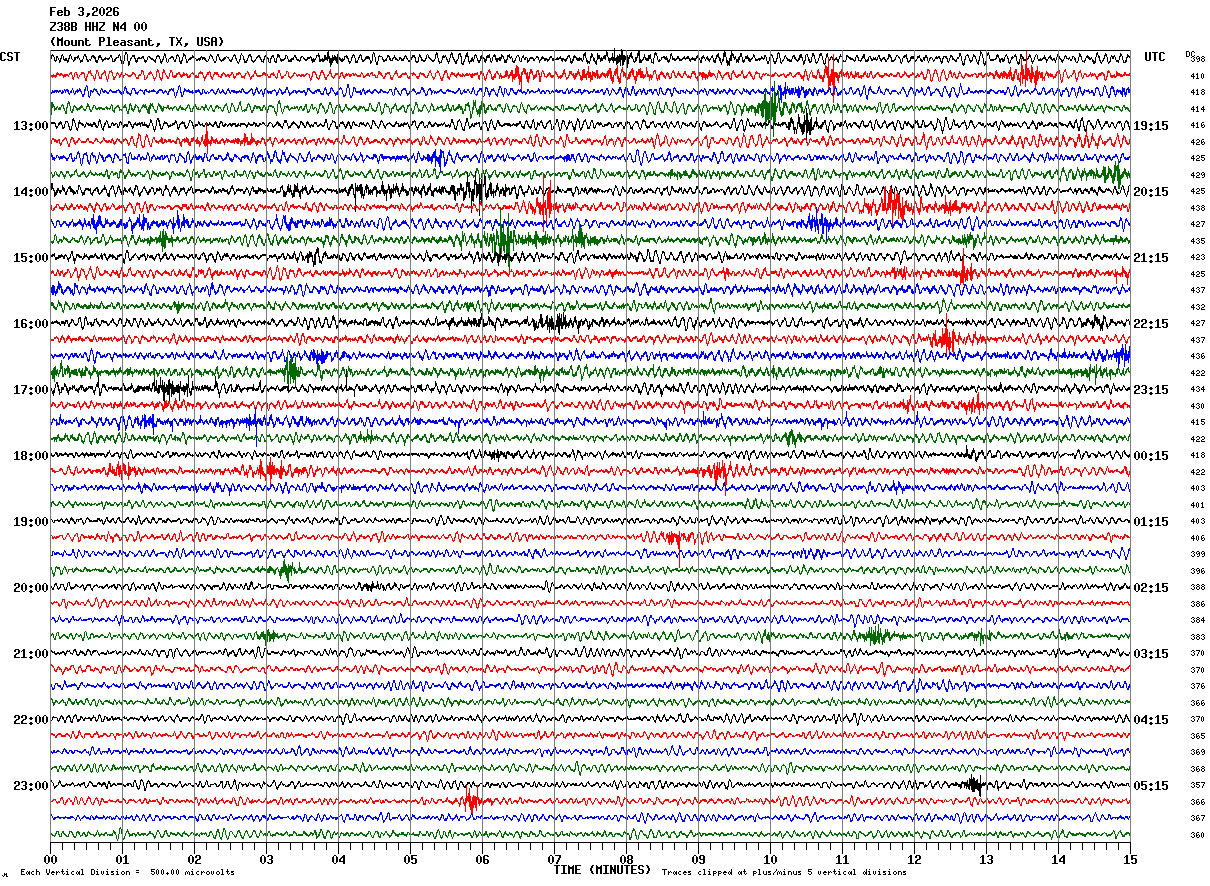Click the DC offset value 434

click(x=1198, y=389)
